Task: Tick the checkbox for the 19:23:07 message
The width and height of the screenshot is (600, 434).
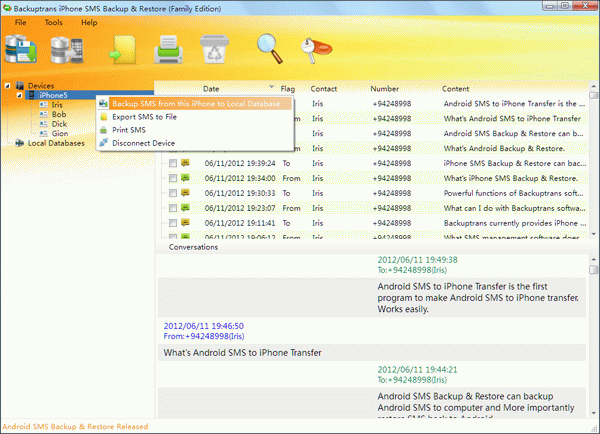Action: 173,208
